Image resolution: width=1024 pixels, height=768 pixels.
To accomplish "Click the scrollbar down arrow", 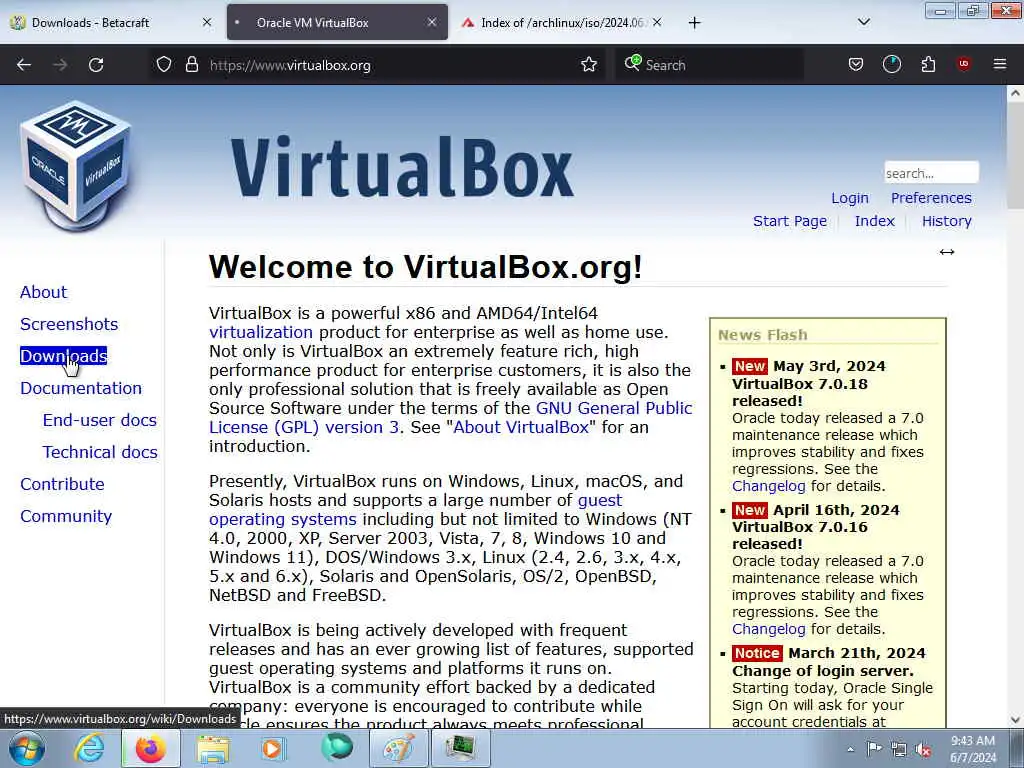I will pos(1015,720).
